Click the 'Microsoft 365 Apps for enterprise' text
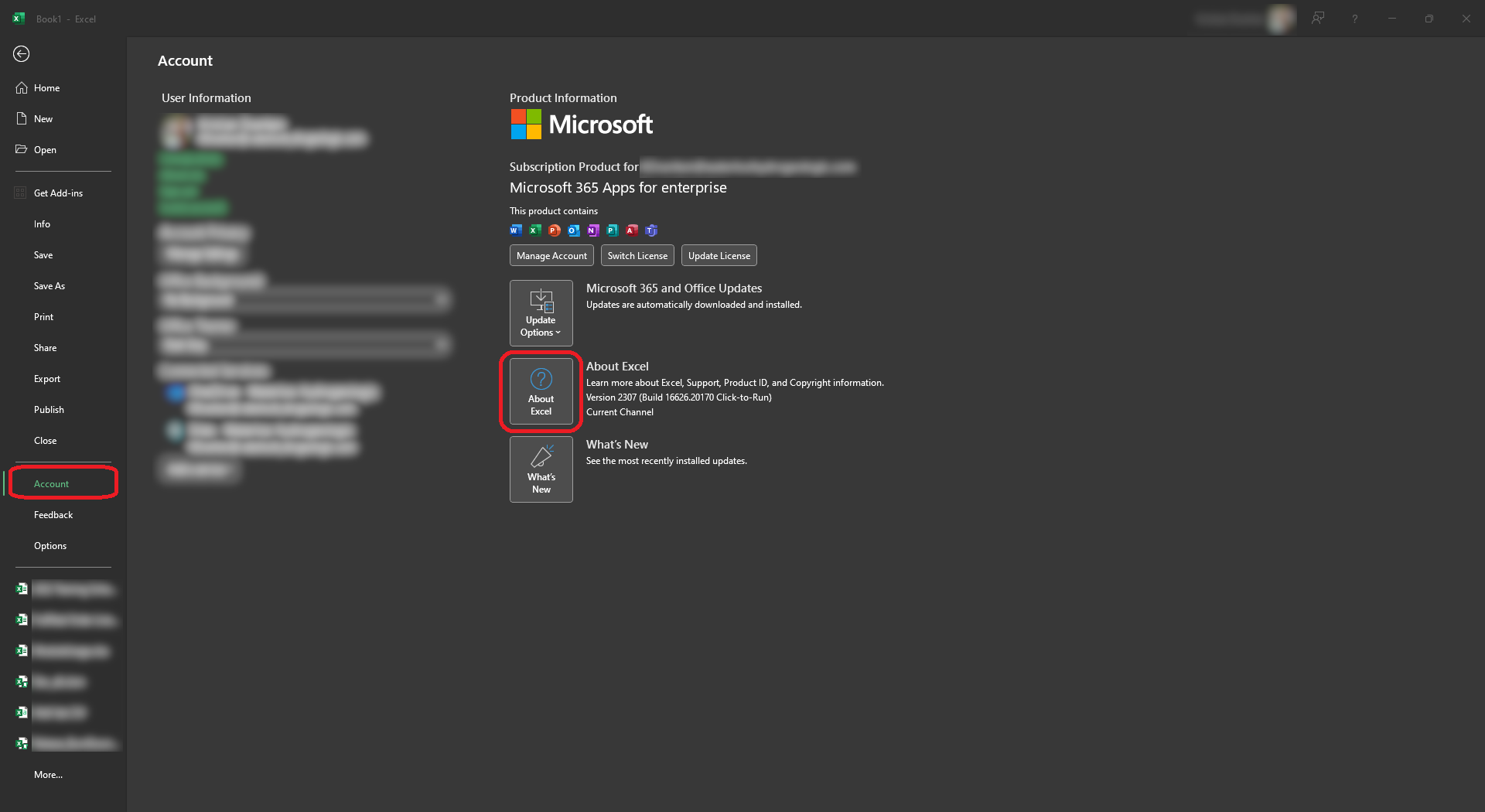This screenshot has width=1485, height=812. click(x=618, y=188)
